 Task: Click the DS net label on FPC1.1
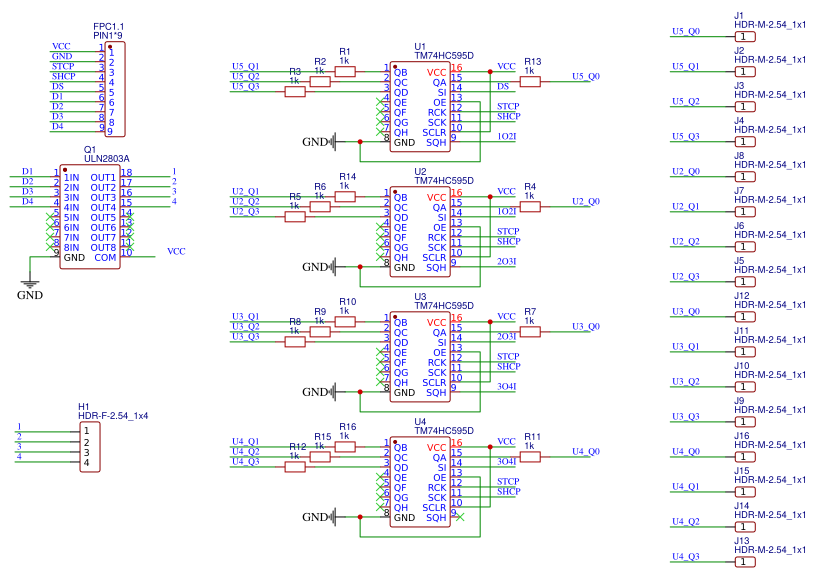(x=58, y=87)
